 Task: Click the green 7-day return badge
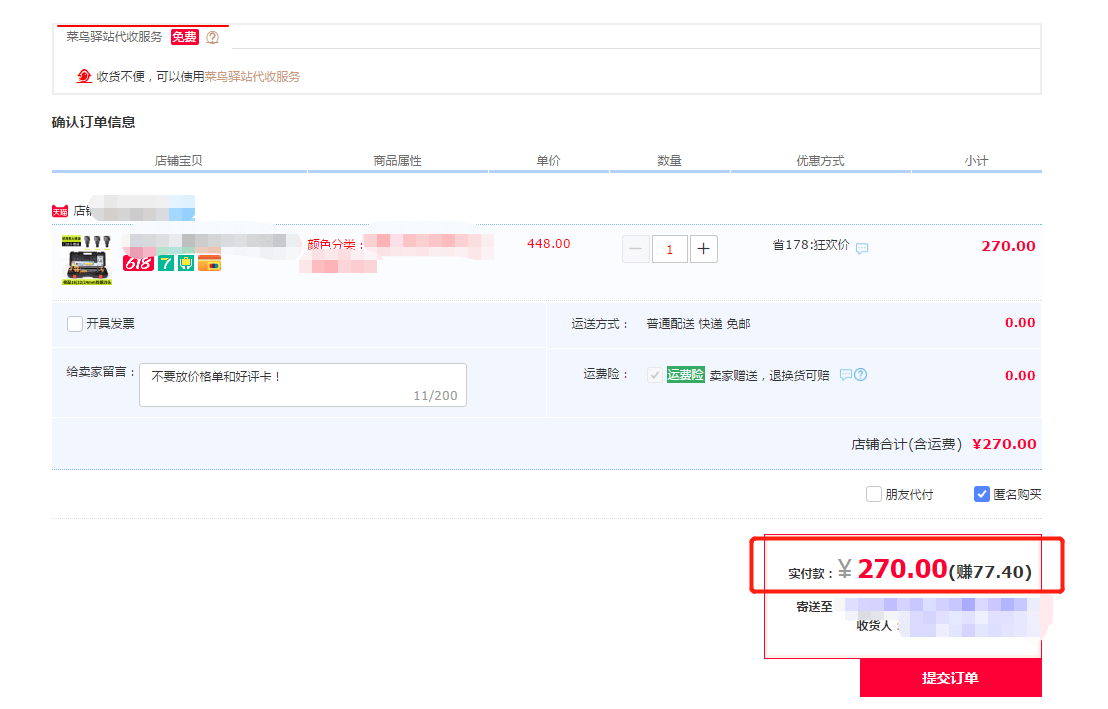(166, 264)
